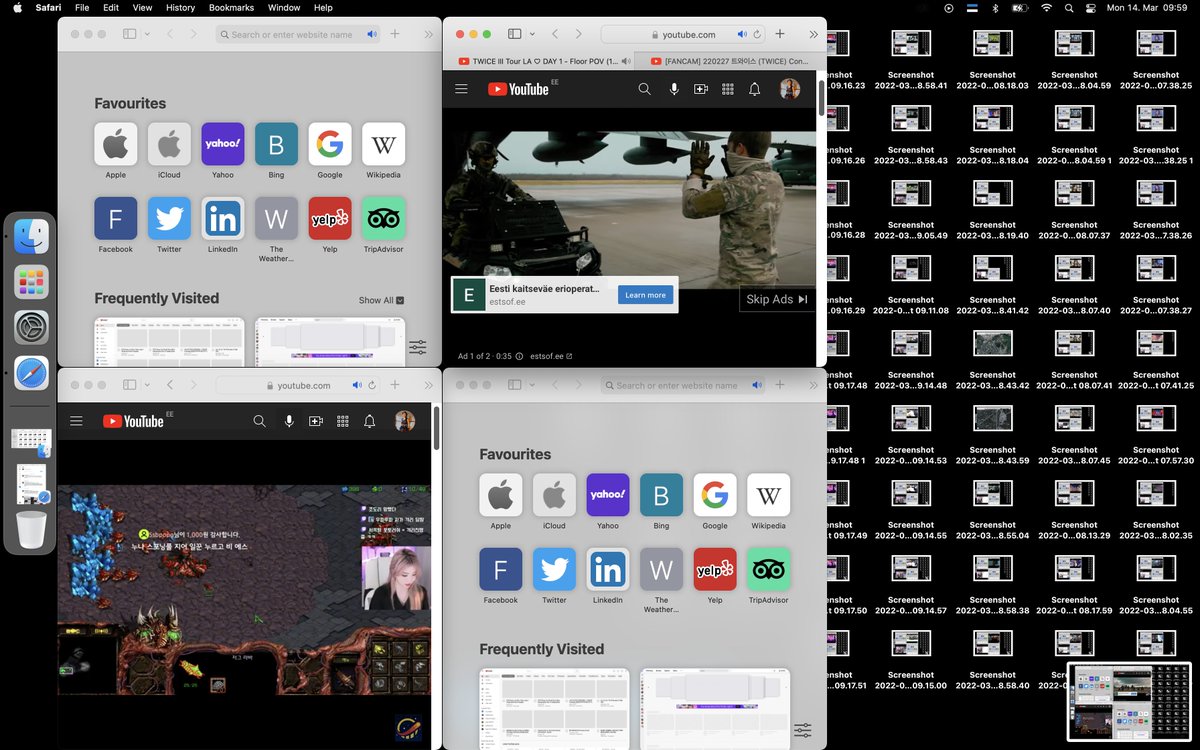Screen dimensions: 1200x750
Task: Expand Show All in Frequently Visited
Action: coord(382,300)
